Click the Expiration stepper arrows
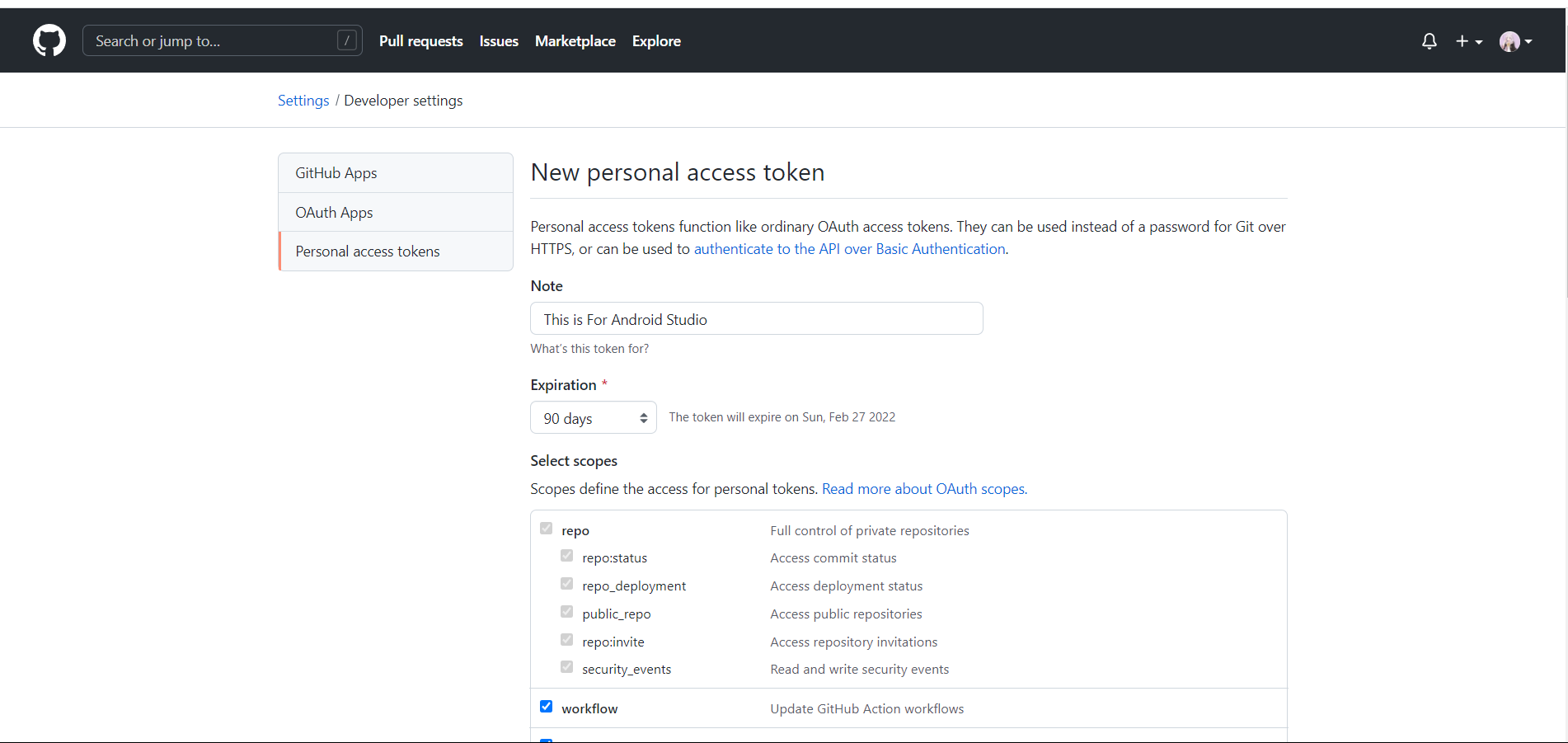The height and width of the screenshot is (743, 1568). click(644, 417)
